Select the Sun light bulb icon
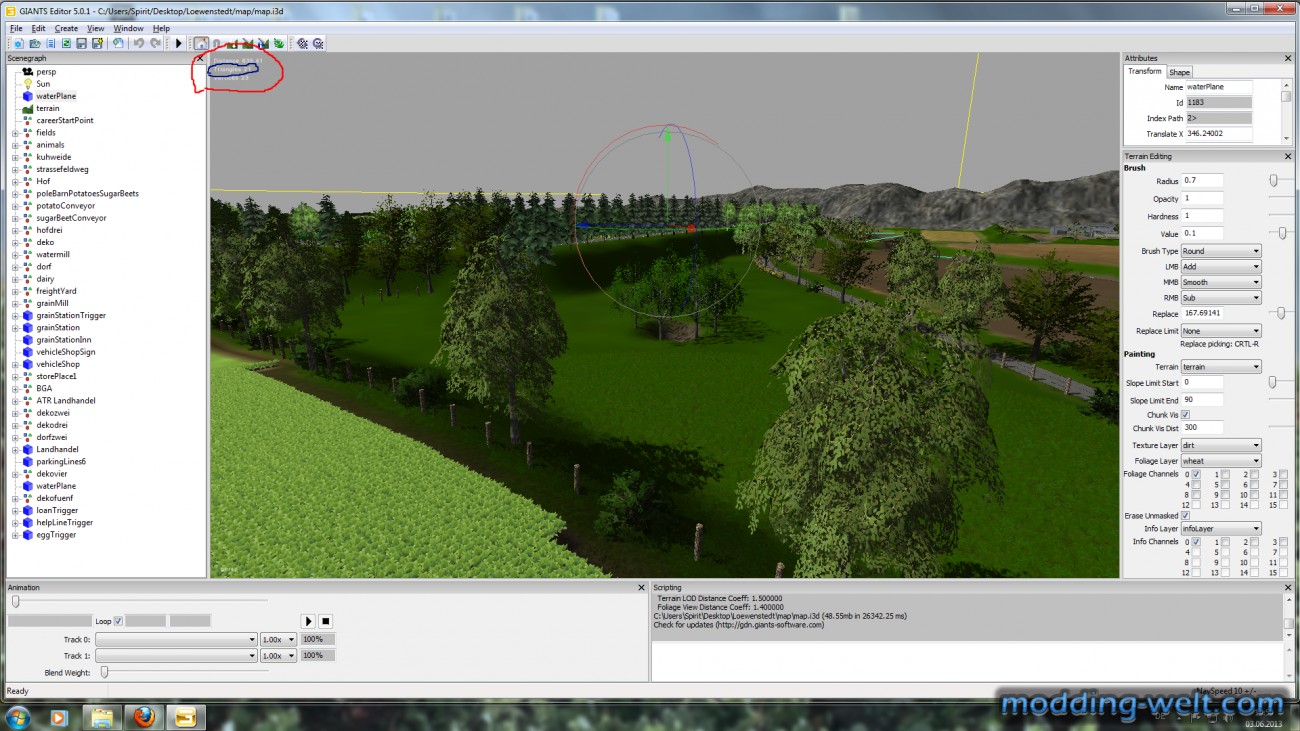 27,84
